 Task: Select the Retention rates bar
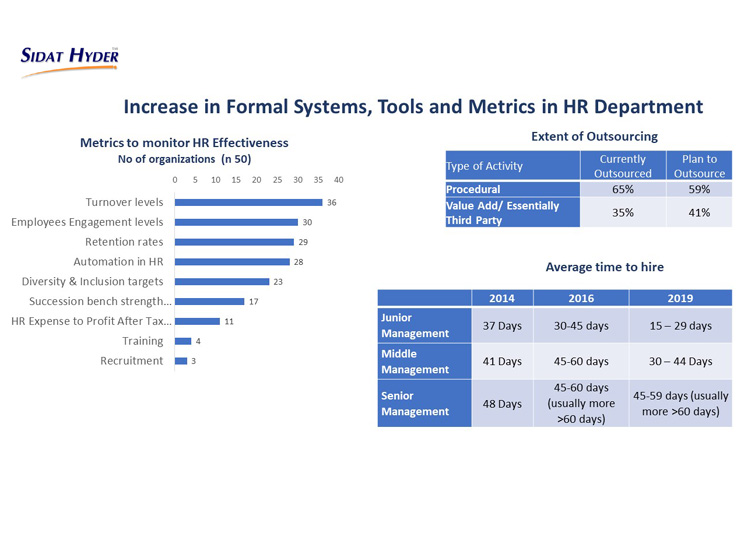(x=234, y=242)
